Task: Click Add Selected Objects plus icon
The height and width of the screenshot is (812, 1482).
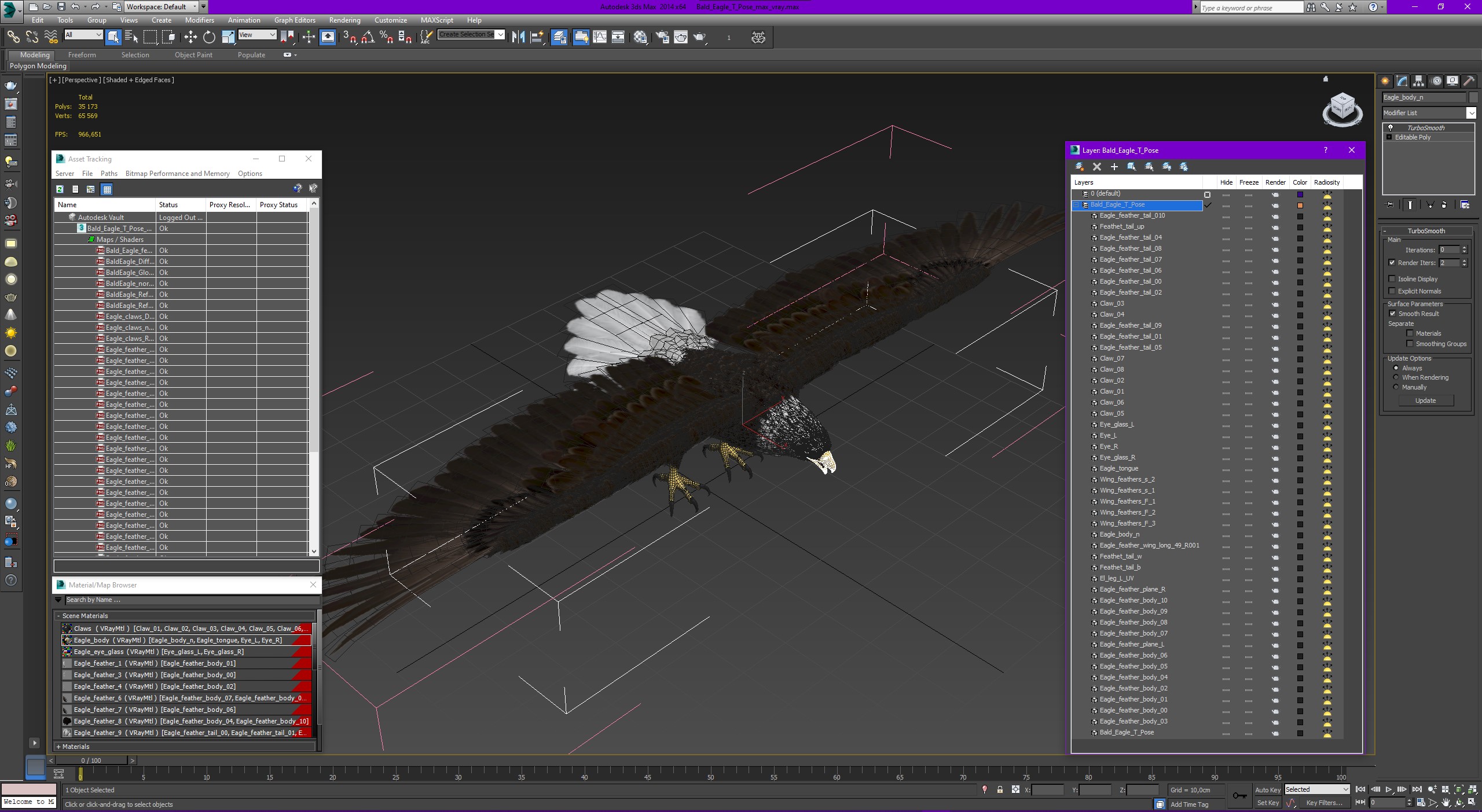Action: tap(1114, 167)
